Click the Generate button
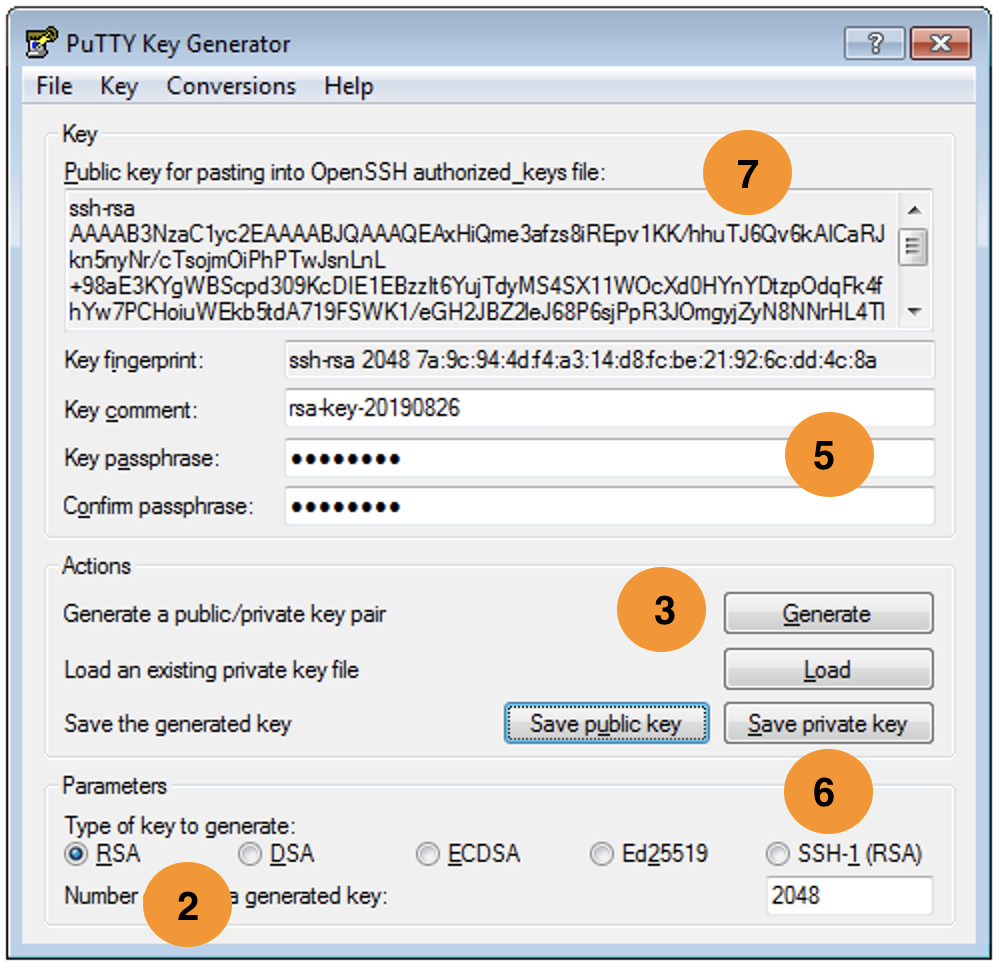Screen dimensions: 1002x968 pos(828,613)
